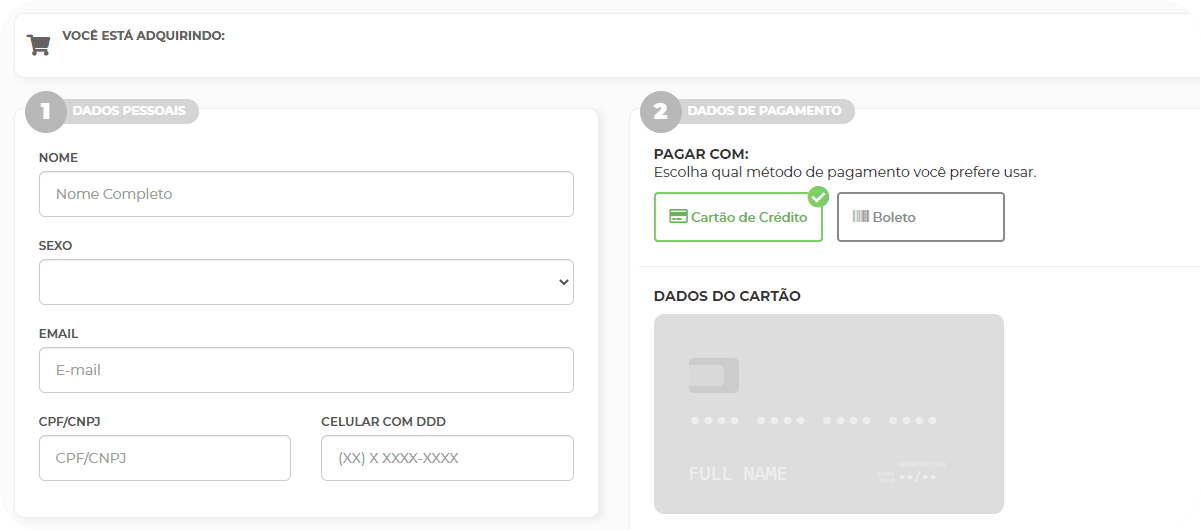Click into the E-mail input field
Viewport: 1201px width, 531px height.
306,370
